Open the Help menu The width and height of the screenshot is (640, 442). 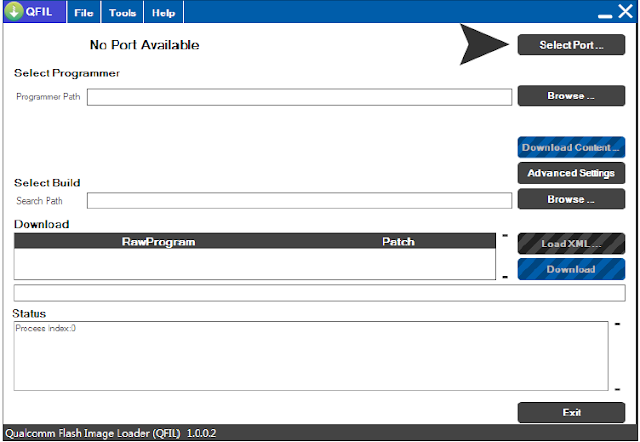coord(163,13)
